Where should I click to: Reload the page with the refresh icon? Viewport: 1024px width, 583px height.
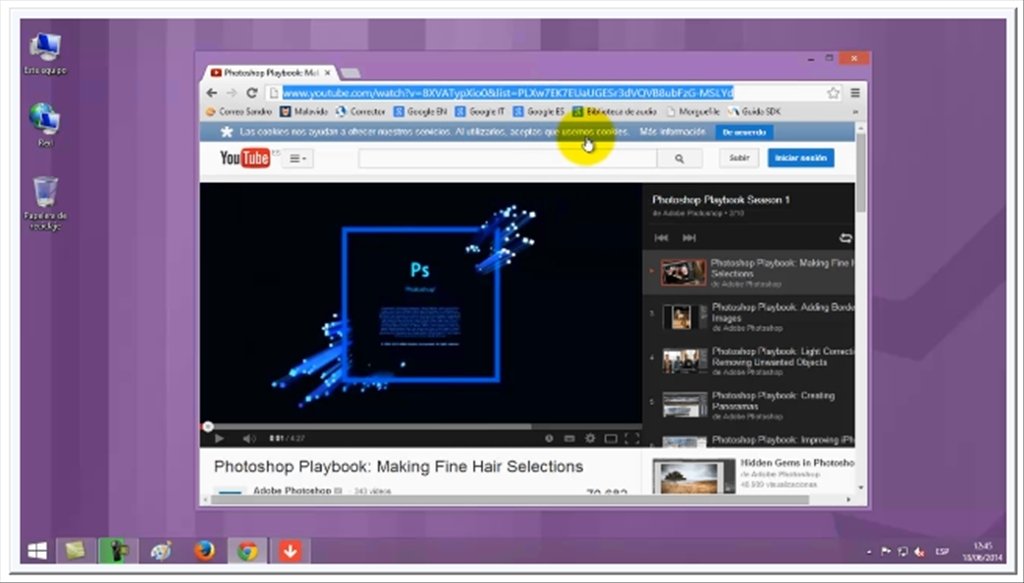(x=251, y=93)
